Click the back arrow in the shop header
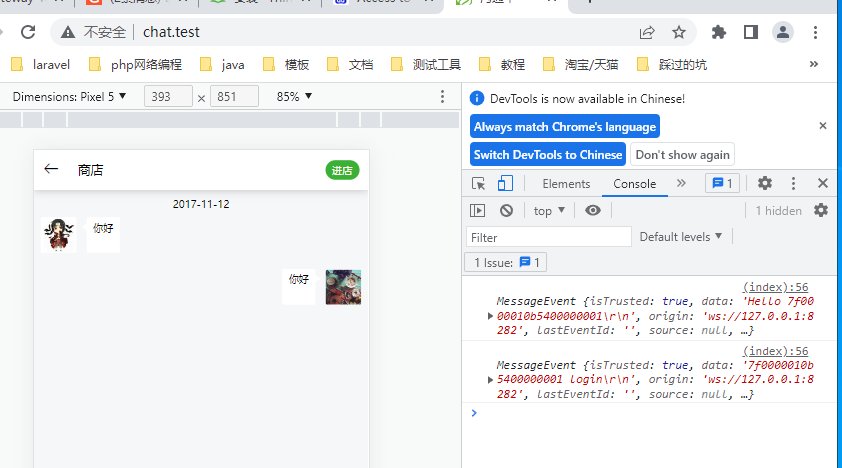This screenshot has height=468, width=842. 52,170
